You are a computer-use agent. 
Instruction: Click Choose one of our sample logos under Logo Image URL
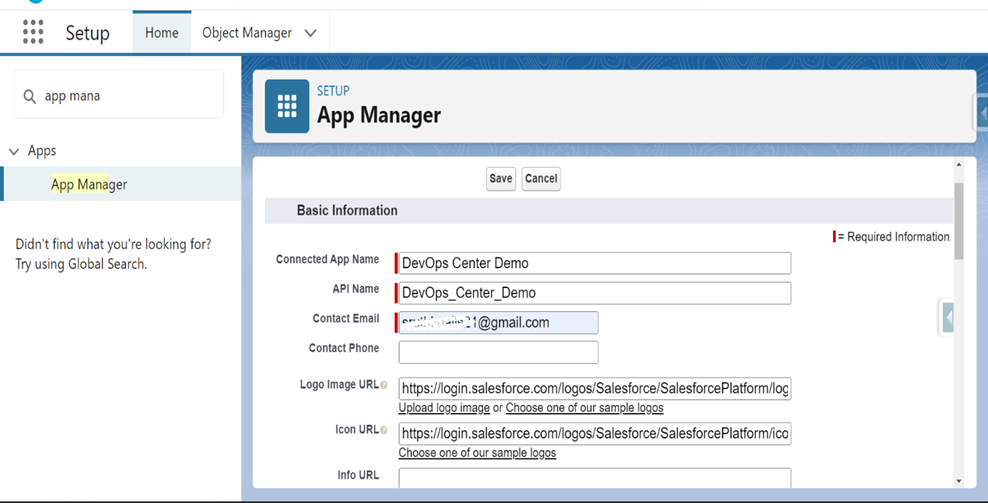[584, 408]
